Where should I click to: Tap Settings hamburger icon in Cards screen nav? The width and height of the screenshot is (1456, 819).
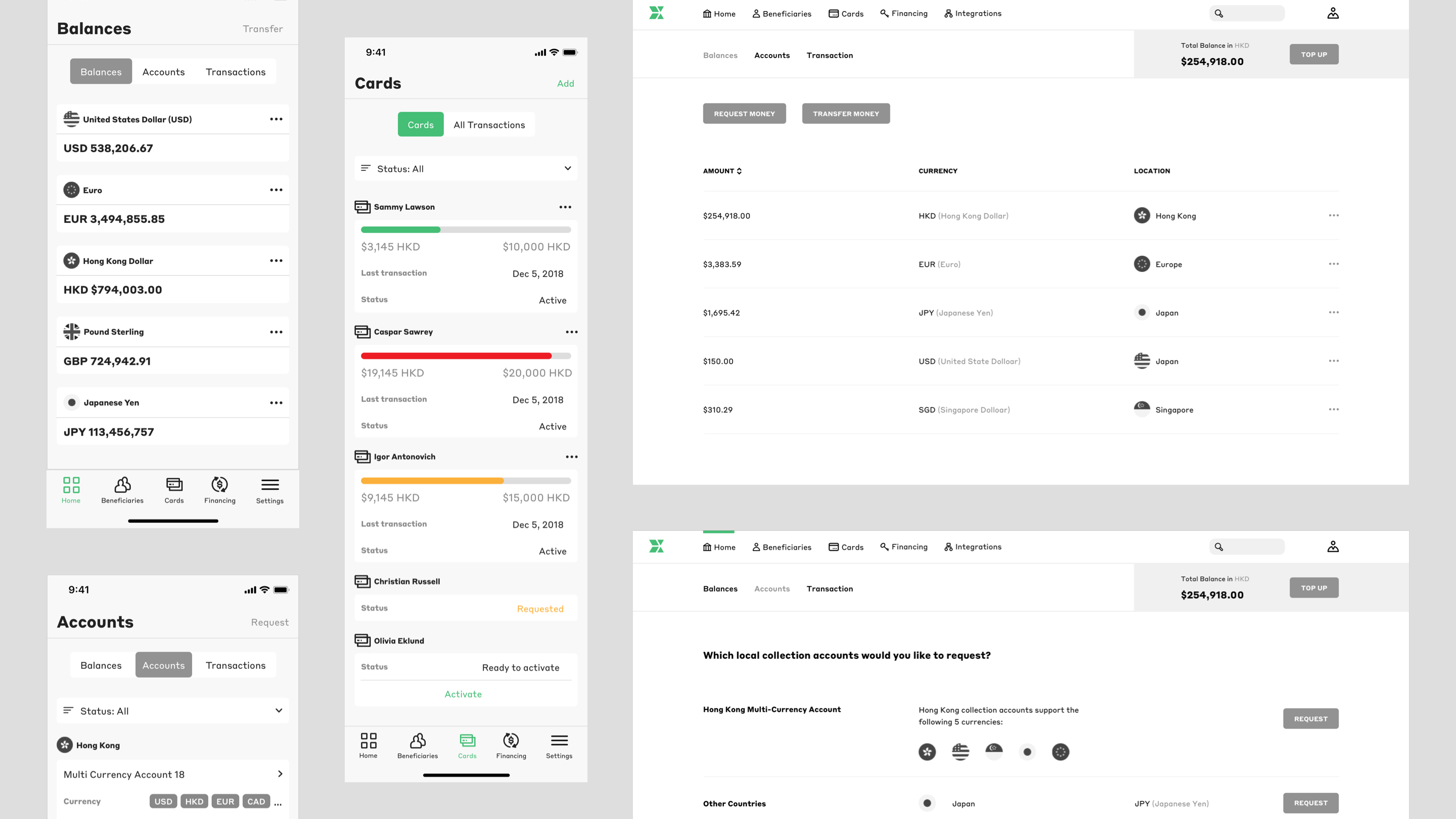point(559,741)
